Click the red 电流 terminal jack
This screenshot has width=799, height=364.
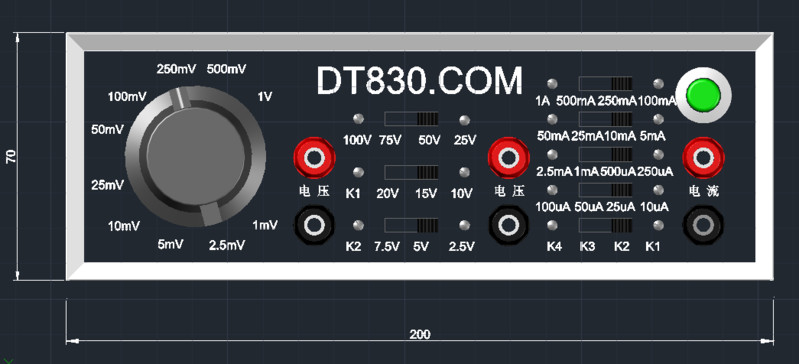click(x=703, y=158)
